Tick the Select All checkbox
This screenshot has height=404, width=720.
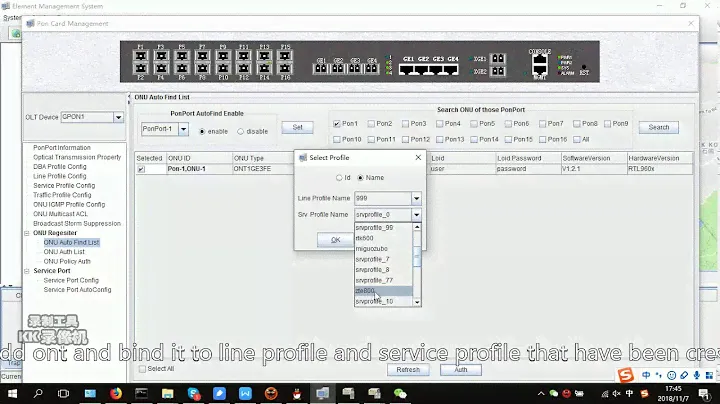click(141, 369)
